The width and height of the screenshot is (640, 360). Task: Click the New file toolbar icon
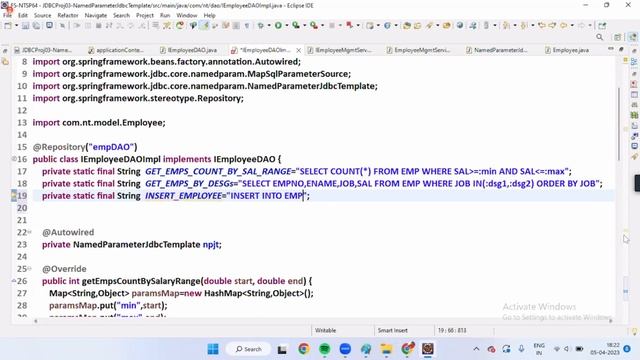pyautogui.click(x=8, y=25)
